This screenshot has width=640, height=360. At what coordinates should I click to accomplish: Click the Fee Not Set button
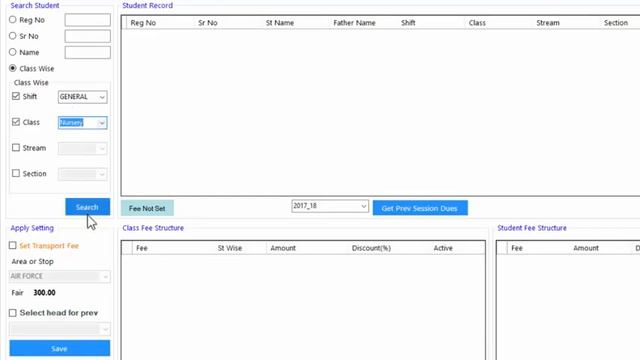coord(147,208)
